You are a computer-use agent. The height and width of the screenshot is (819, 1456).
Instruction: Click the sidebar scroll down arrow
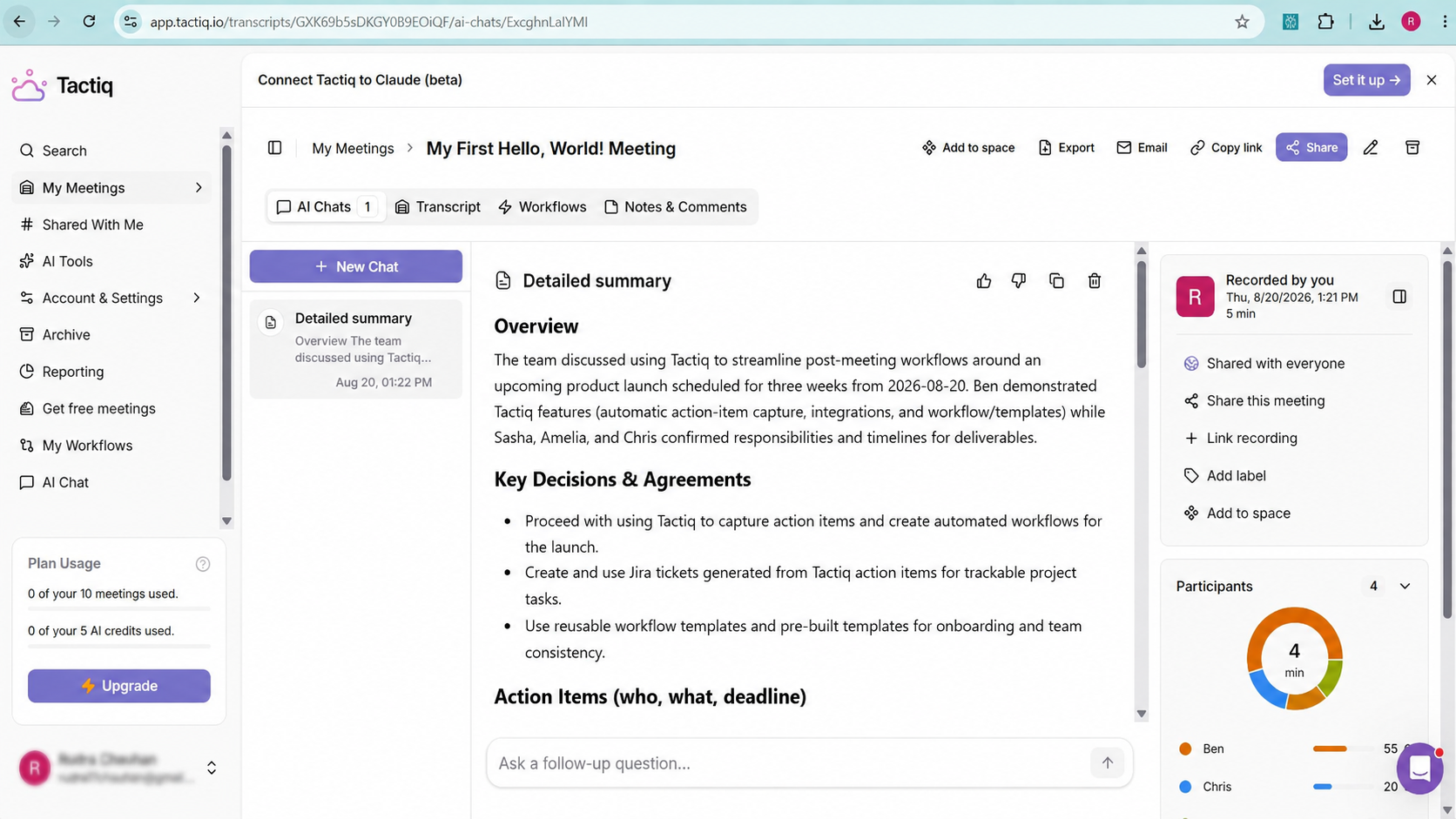pos(226,521)
